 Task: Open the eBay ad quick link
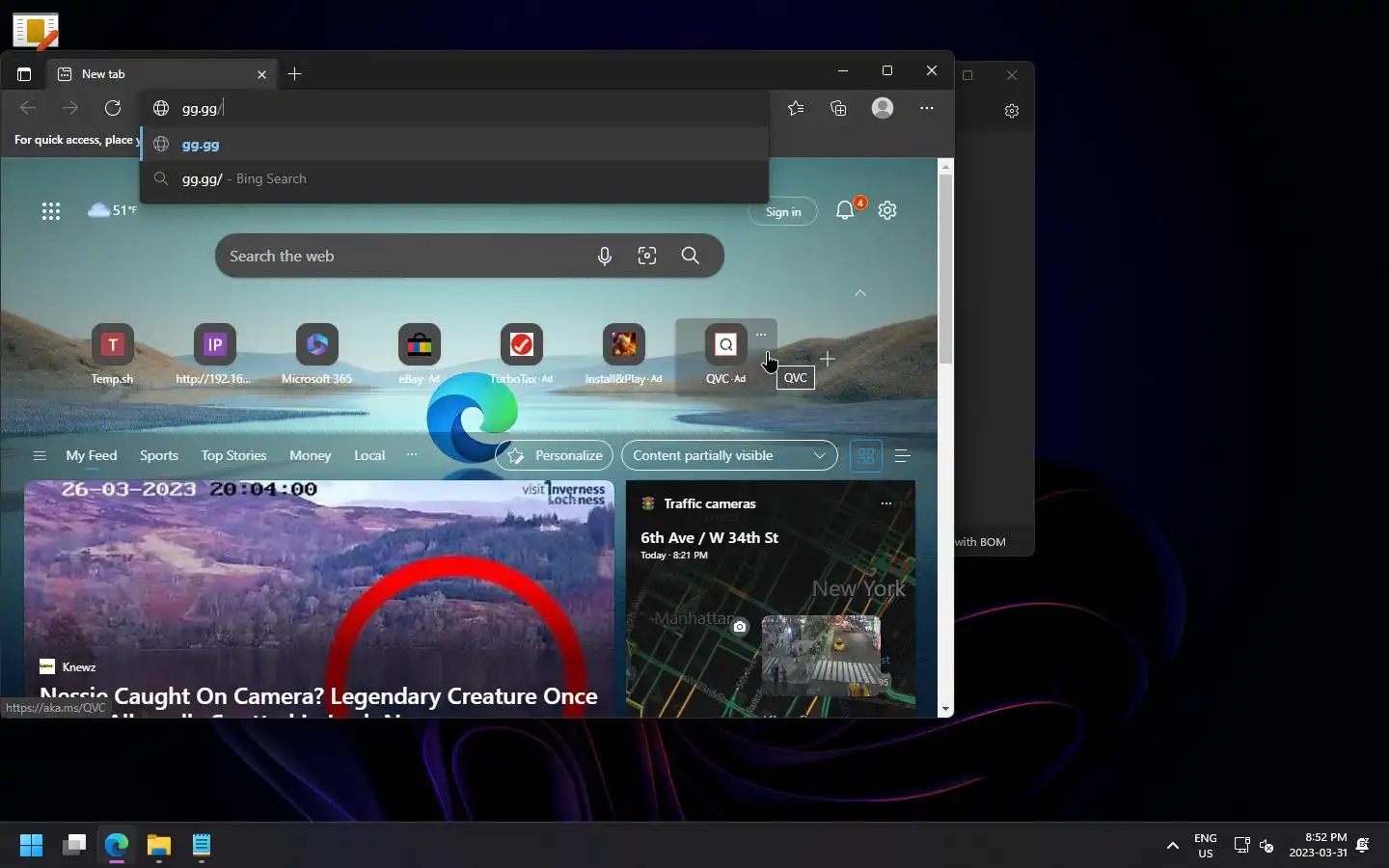pos(419,355)
